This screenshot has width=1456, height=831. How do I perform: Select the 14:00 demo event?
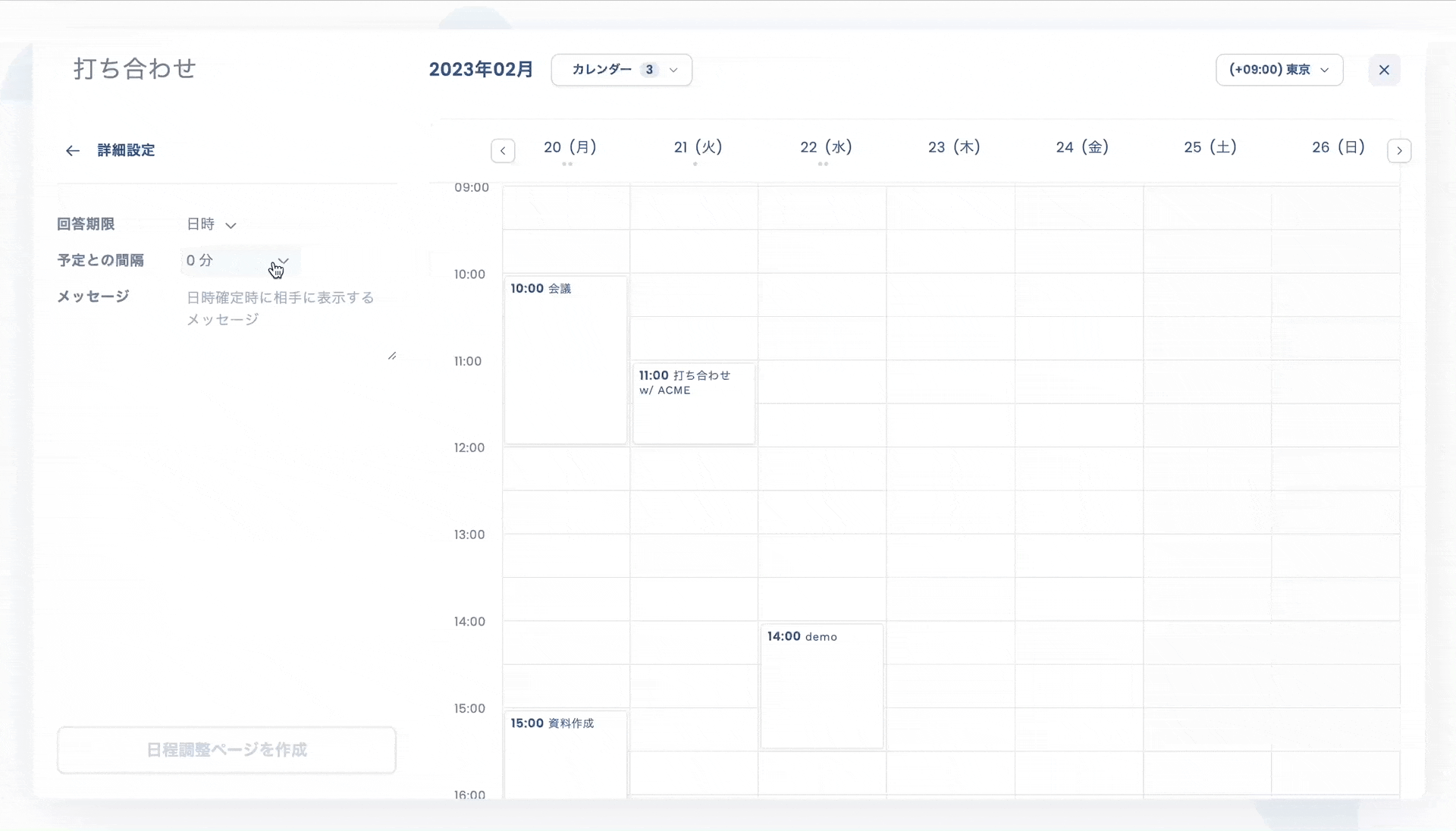pos(822,686)
